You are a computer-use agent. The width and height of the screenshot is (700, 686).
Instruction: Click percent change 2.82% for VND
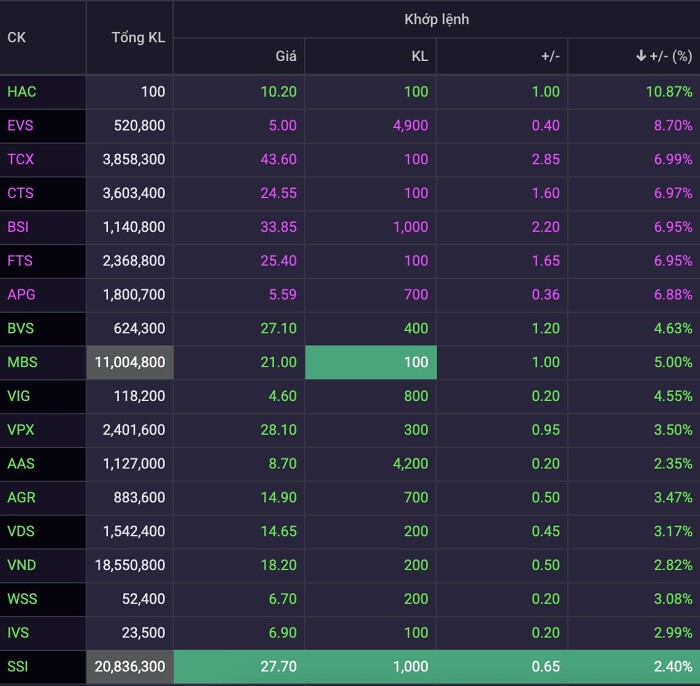tap(673, 565)
